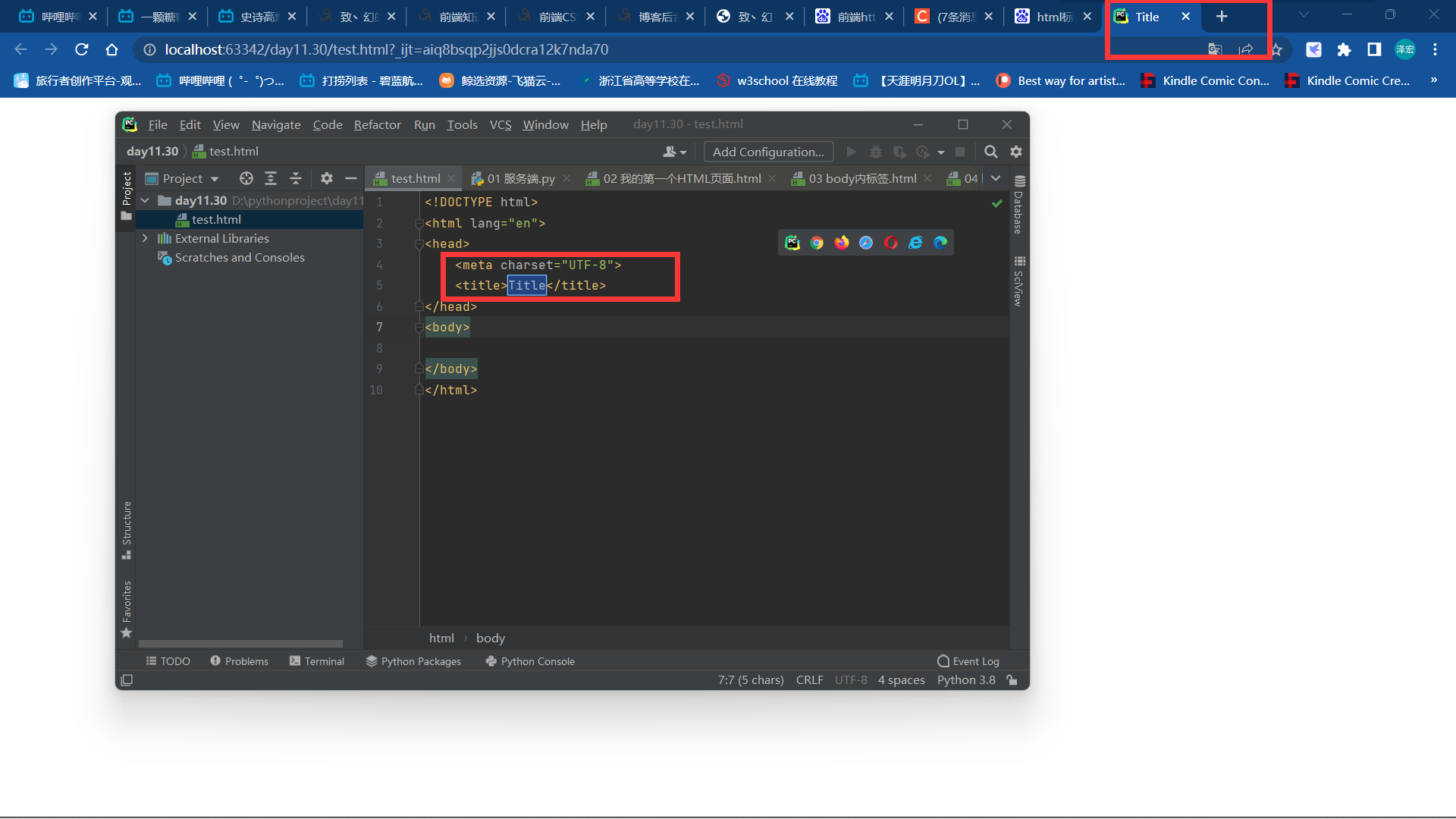This screenshot has height=819, width=1456.
Task: Switch to 01 服务端.py editor tab
Action: [520, 178]
